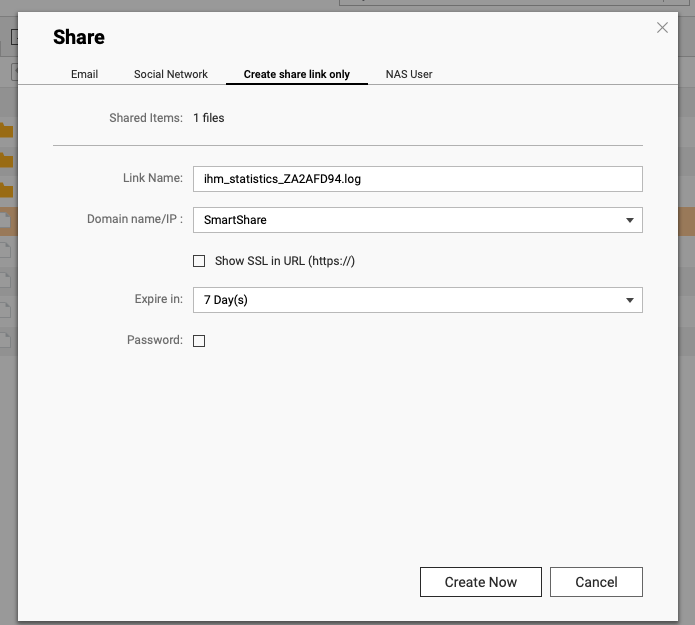Click the topmost folder icon behind the dialog
The image size is (695, 625).
pyautogui.click(x=7, y=130)
